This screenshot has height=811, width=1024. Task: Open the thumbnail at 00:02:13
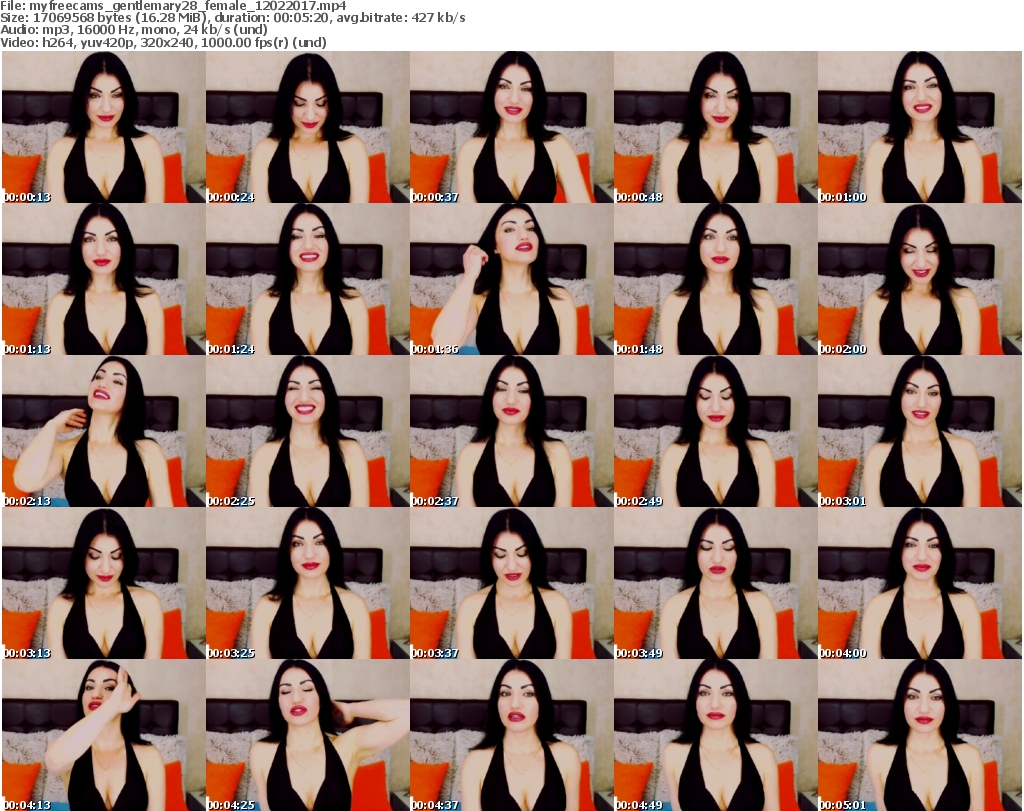[104, 431]
